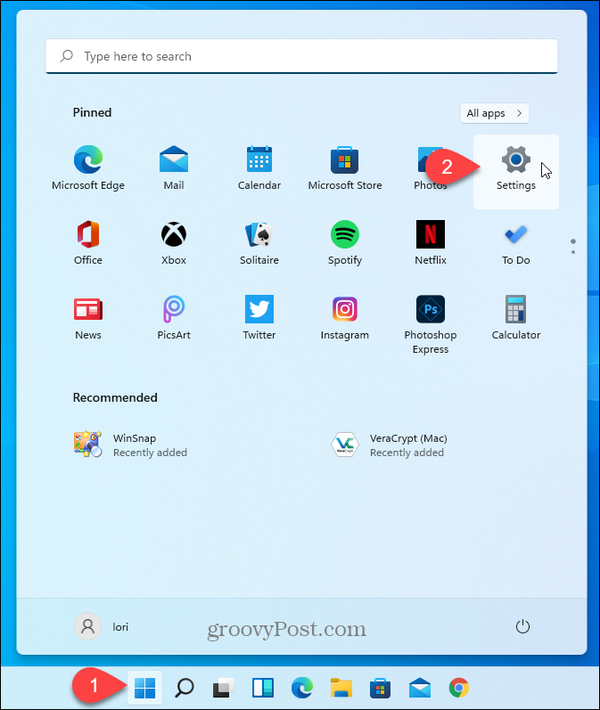Open Microsoft Store from taskbar
Screen dimensions: 600x710
(x=380, y=688)
